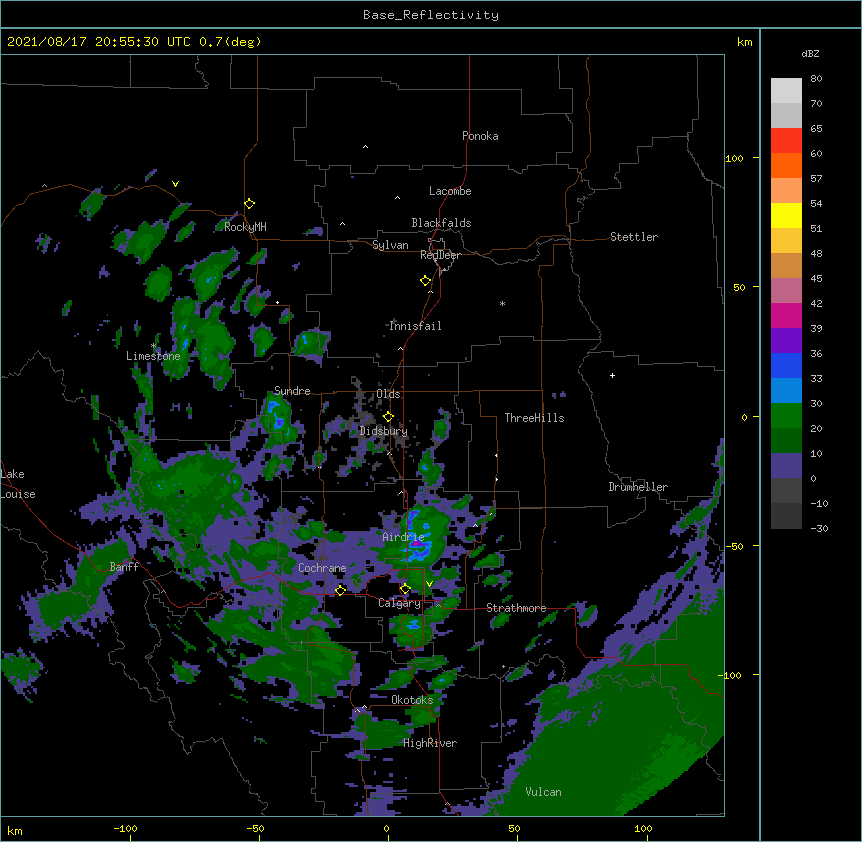Click the yellow diamond marker below Cochrane
This screenshot has height=842, width=862.
point(340,590)
